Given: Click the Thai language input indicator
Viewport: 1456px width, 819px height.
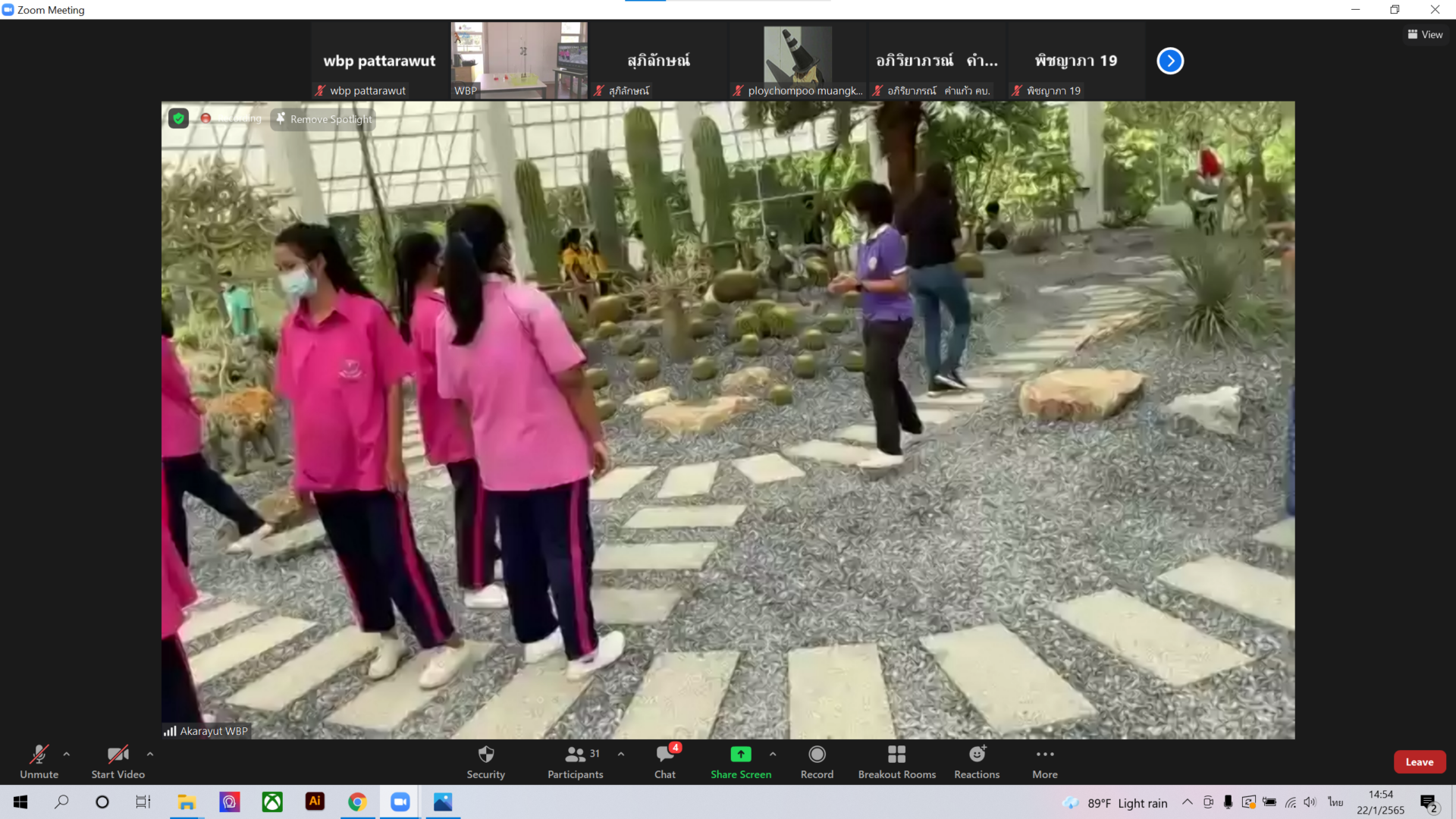Looking at the screenshot, I should [1335, 802].
